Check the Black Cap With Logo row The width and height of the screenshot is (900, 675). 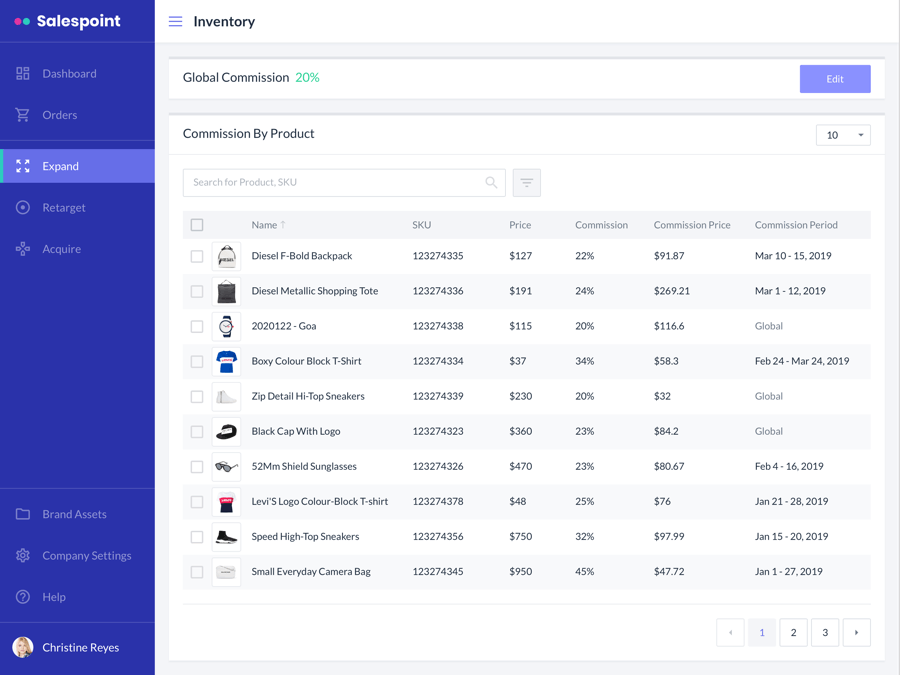coord(197,431)
